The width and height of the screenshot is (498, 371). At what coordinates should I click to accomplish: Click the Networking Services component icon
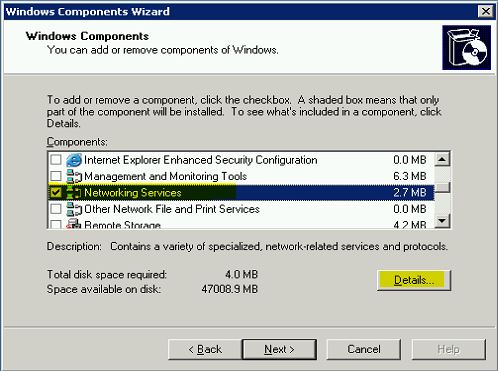pos(74,192)
